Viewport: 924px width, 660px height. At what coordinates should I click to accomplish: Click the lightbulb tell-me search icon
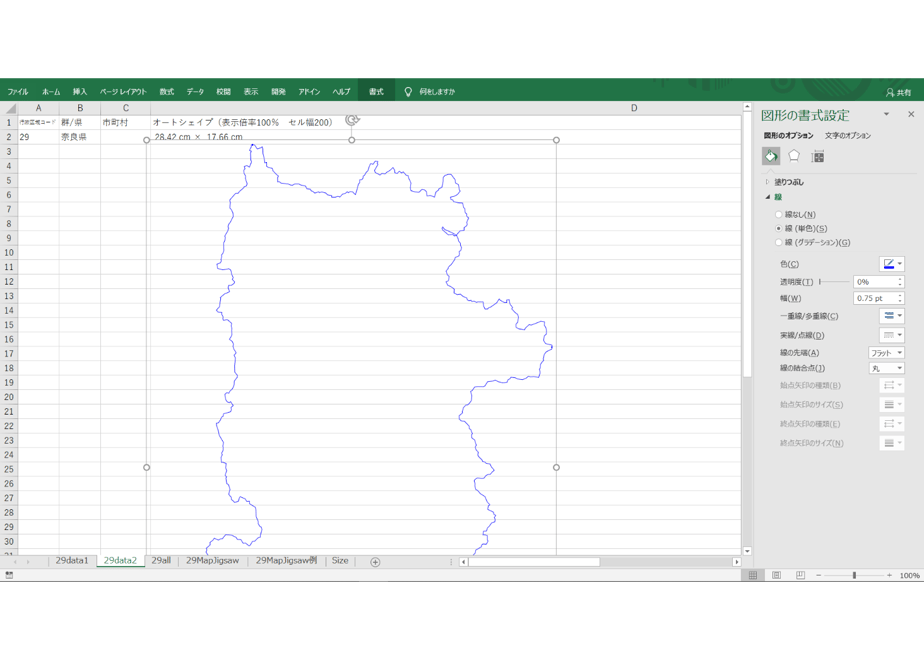(x=408, y=91)
